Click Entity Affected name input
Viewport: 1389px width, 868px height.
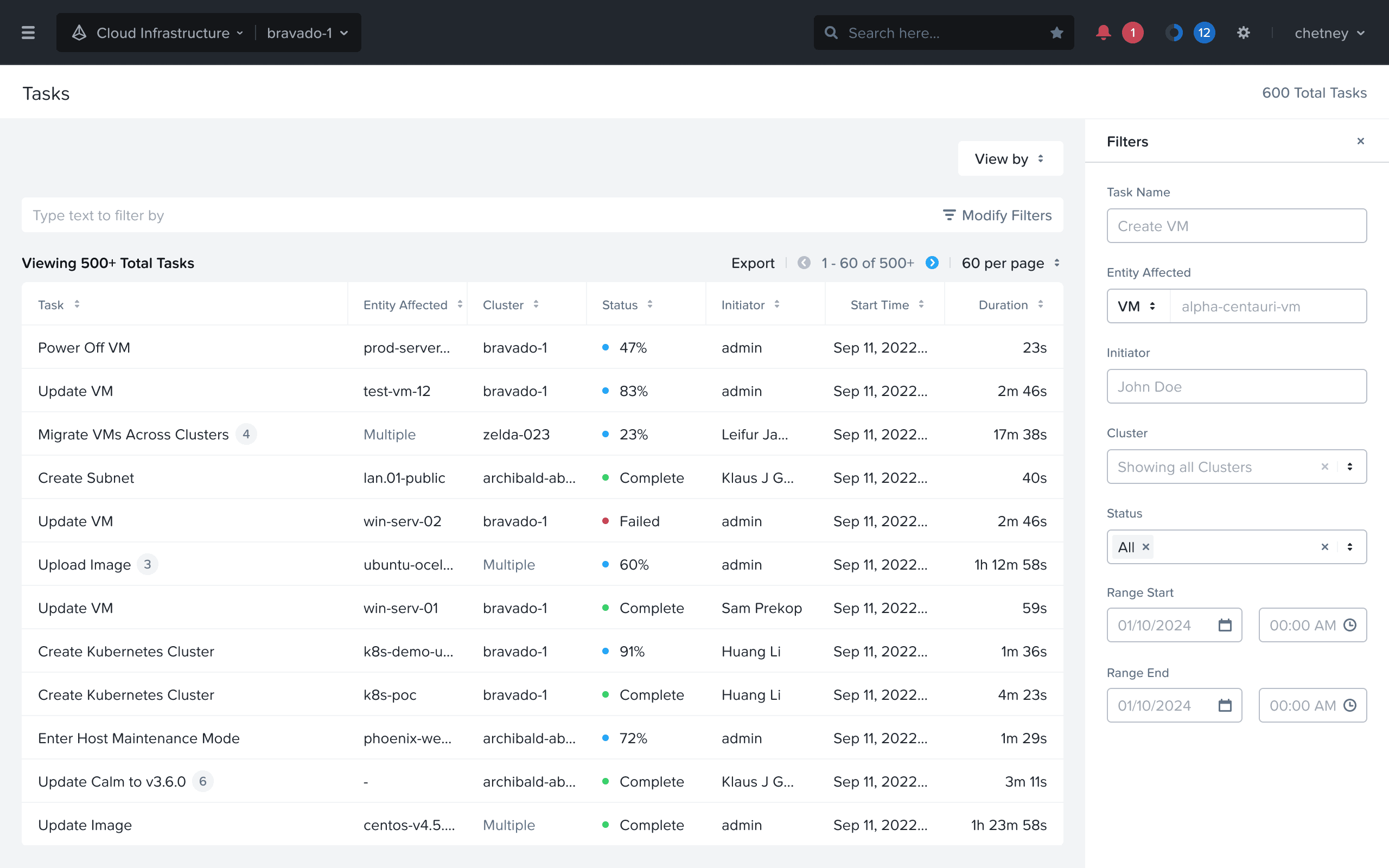click(1268, 306)
